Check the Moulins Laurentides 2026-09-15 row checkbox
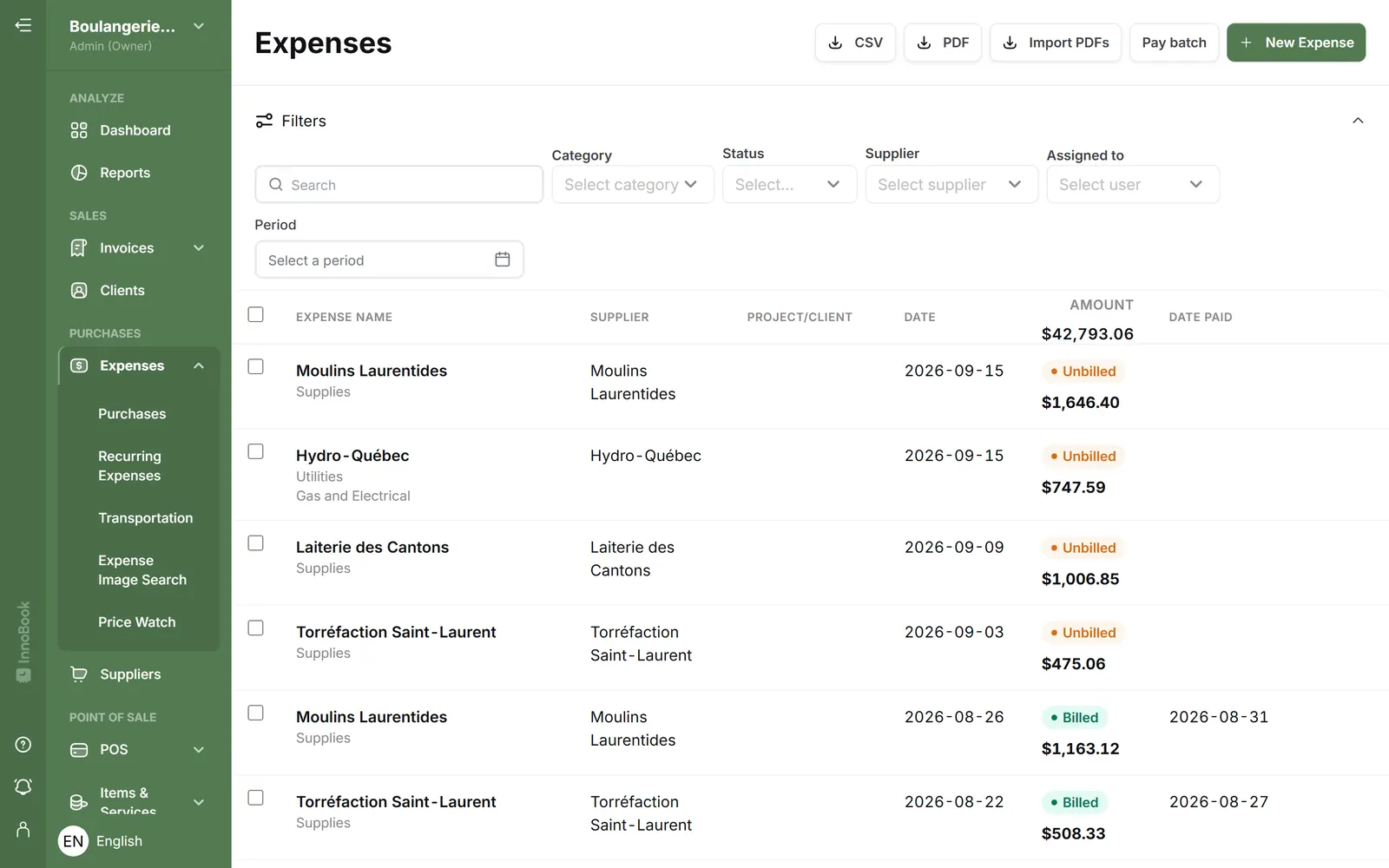1389x868 pixels. pos(255,366)
